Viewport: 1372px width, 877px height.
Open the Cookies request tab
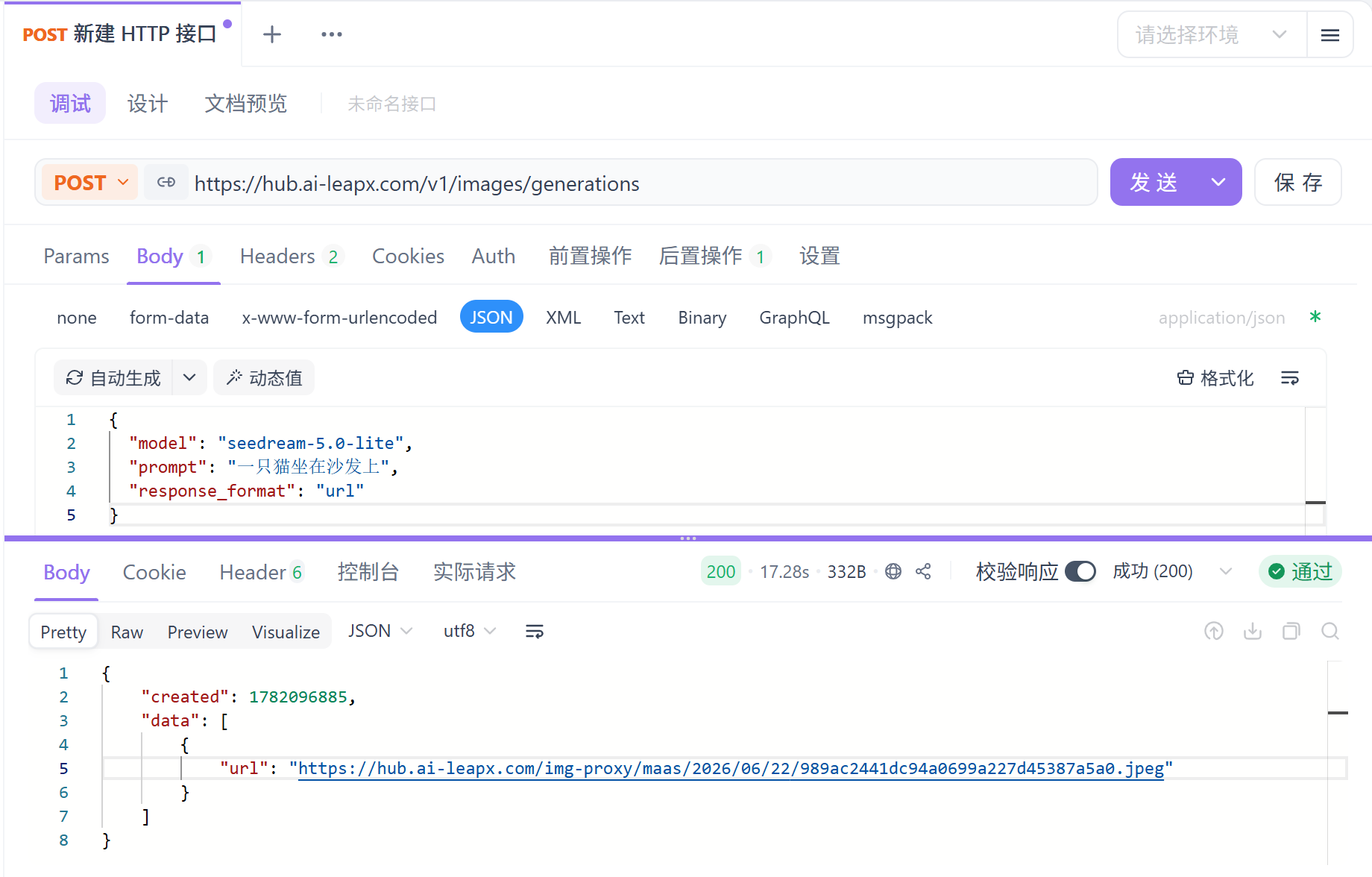click(x=408, y=257)
